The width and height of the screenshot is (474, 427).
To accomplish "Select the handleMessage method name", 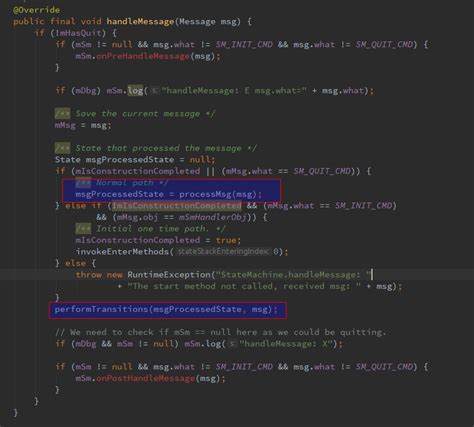I will [140, 22].
